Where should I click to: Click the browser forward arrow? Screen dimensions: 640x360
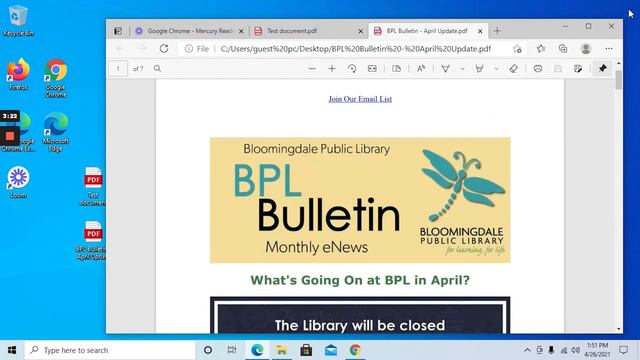pyautogui.click(x=142, y=49)
